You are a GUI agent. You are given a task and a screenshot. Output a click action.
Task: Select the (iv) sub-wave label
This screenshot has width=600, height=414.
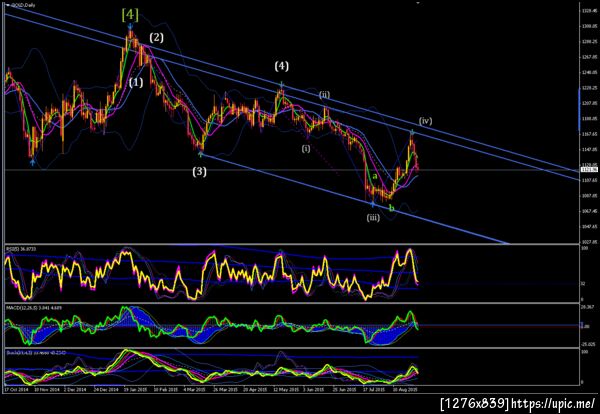point(425,121)
